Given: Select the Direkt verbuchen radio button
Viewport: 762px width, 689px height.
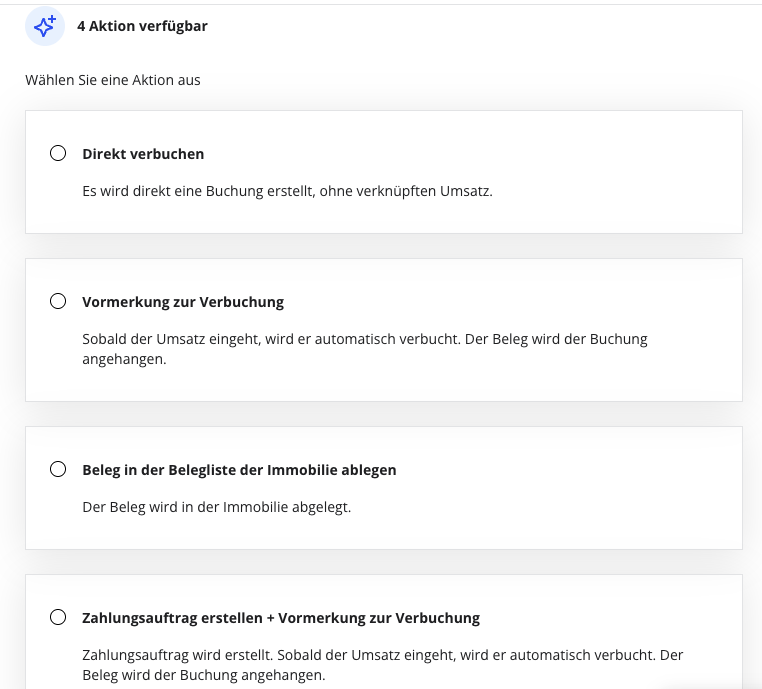Looking at the screenshot, I should point(58,153).
